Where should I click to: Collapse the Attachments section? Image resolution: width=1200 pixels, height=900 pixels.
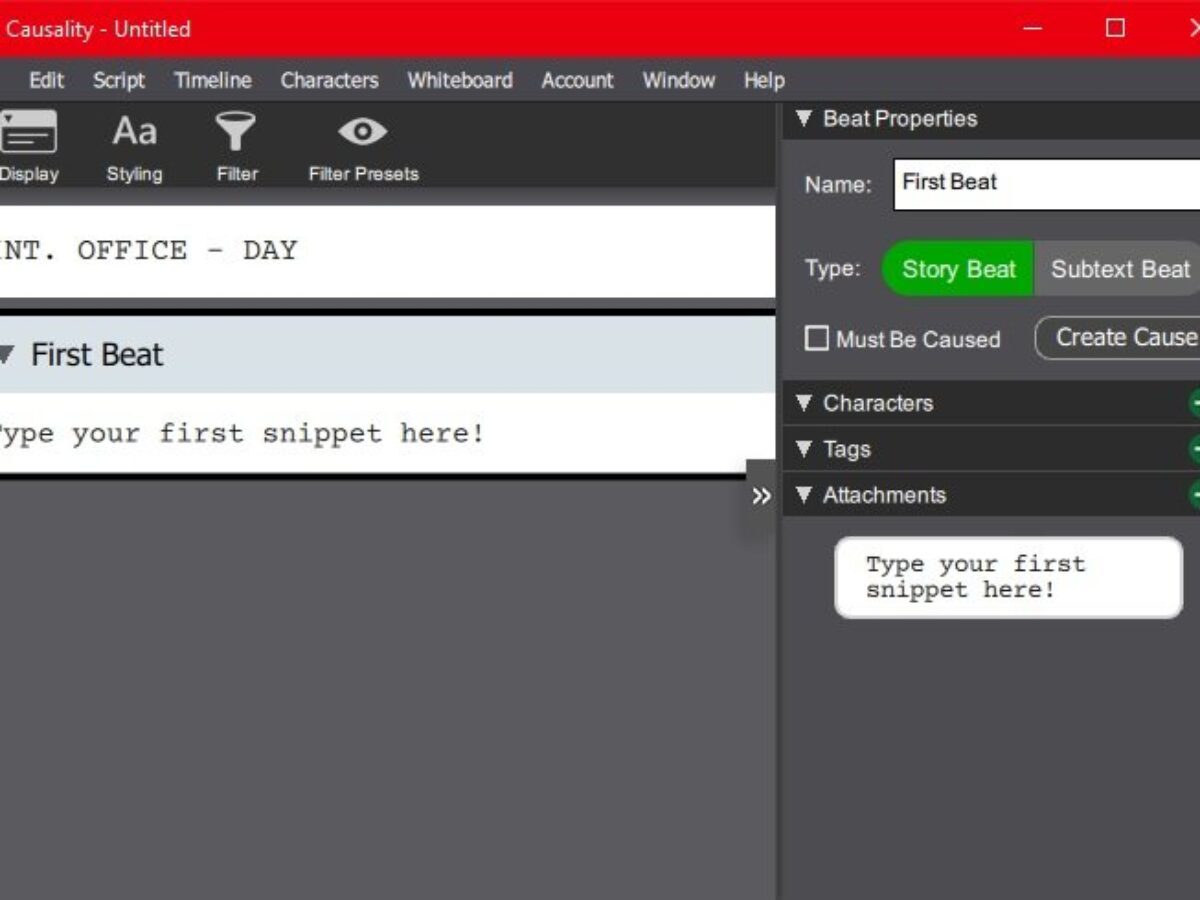pos(803,495)
